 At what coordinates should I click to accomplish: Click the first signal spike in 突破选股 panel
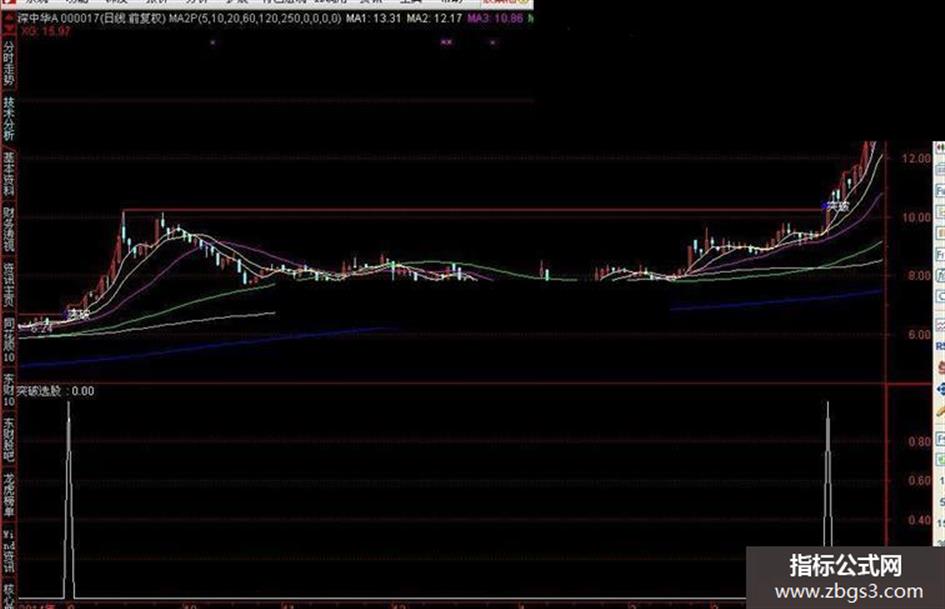(69, 500)
